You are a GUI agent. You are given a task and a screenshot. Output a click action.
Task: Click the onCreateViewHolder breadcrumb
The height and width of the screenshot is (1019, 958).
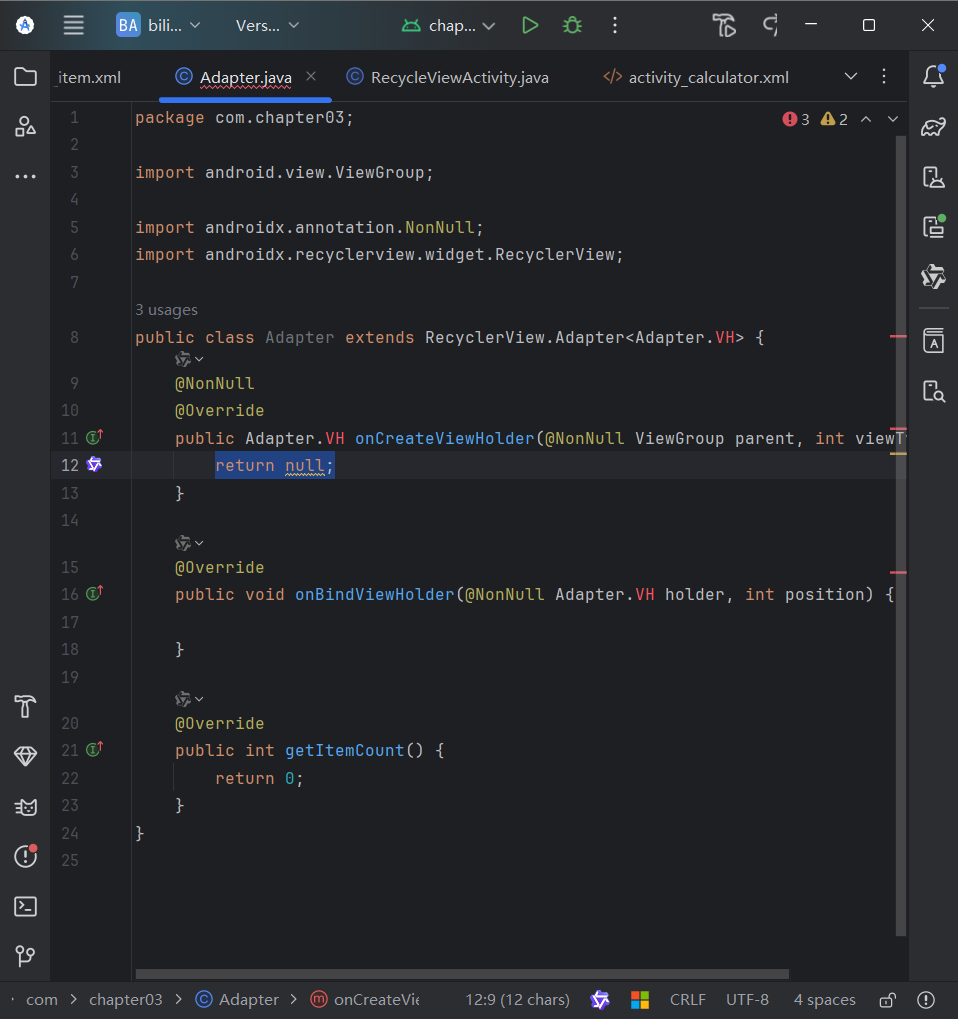(365, 1000)
